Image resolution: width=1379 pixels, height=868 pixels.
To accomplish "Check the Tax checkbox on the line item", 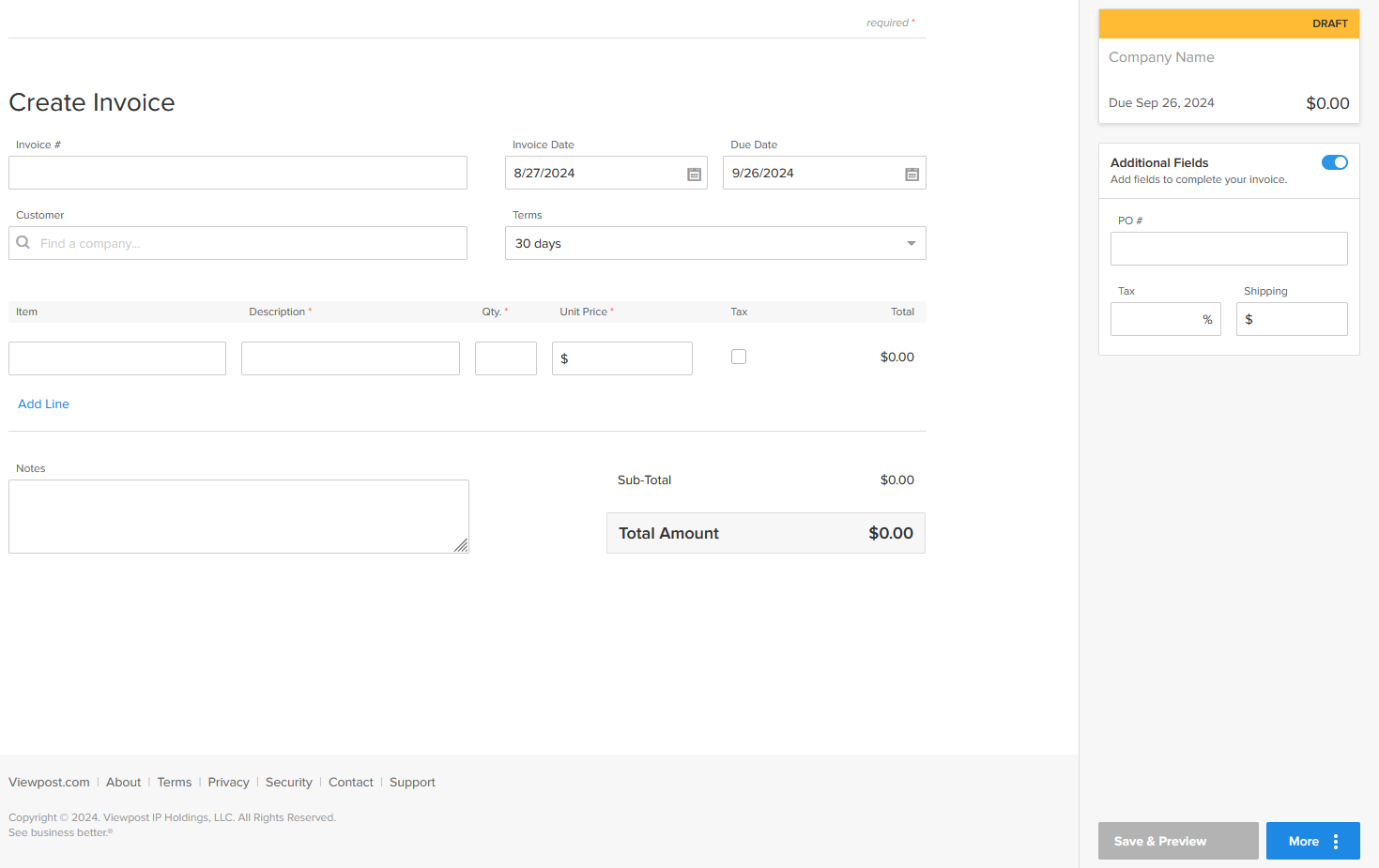I will pyautogui.click(x=739, y=357).
